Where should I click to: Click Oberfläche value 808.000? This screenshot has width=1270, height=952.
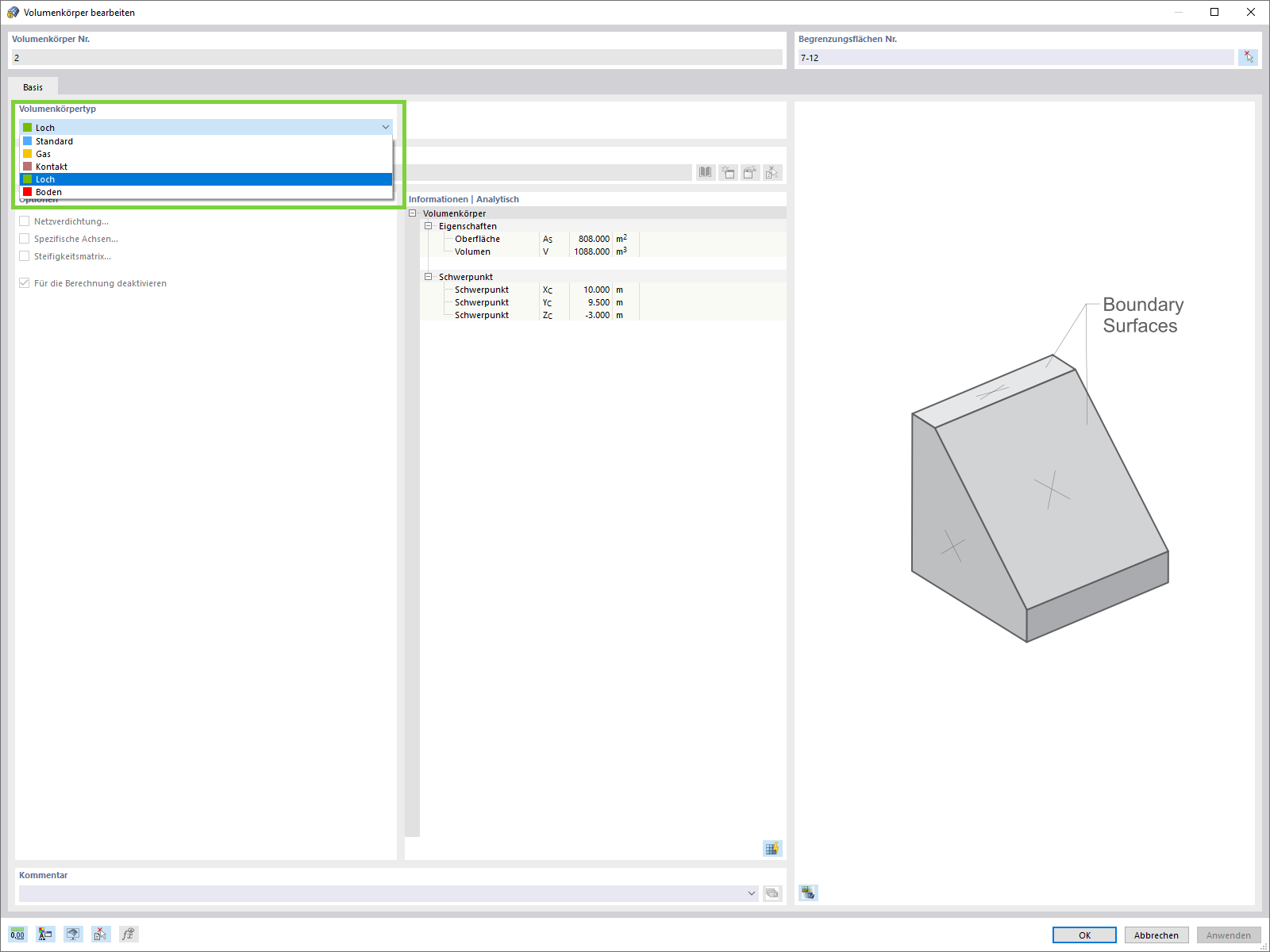click(x=594, y=239)
